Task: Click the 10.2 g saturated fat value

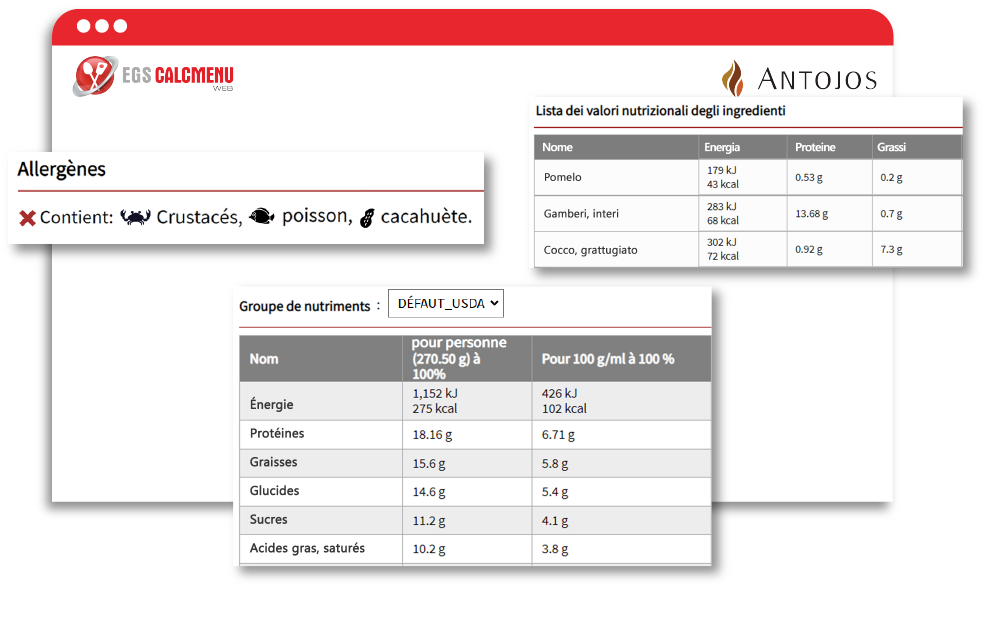Action: click(x=429, y=549)
